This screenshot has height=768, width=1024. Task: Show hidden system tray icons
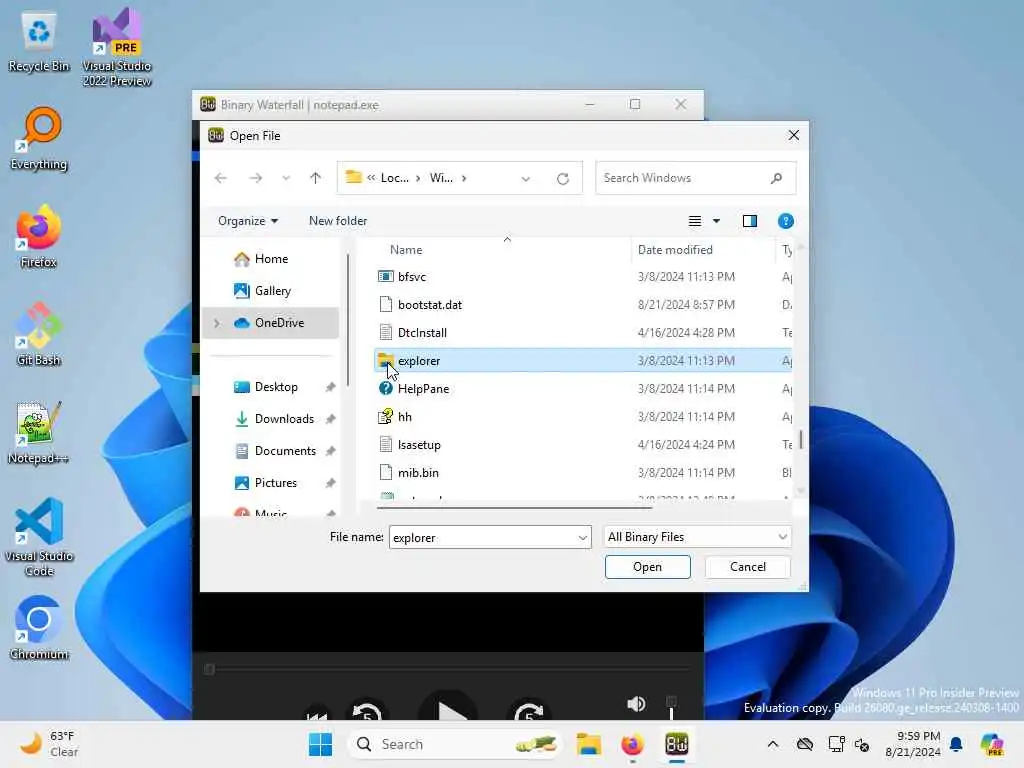click(773, 744)
